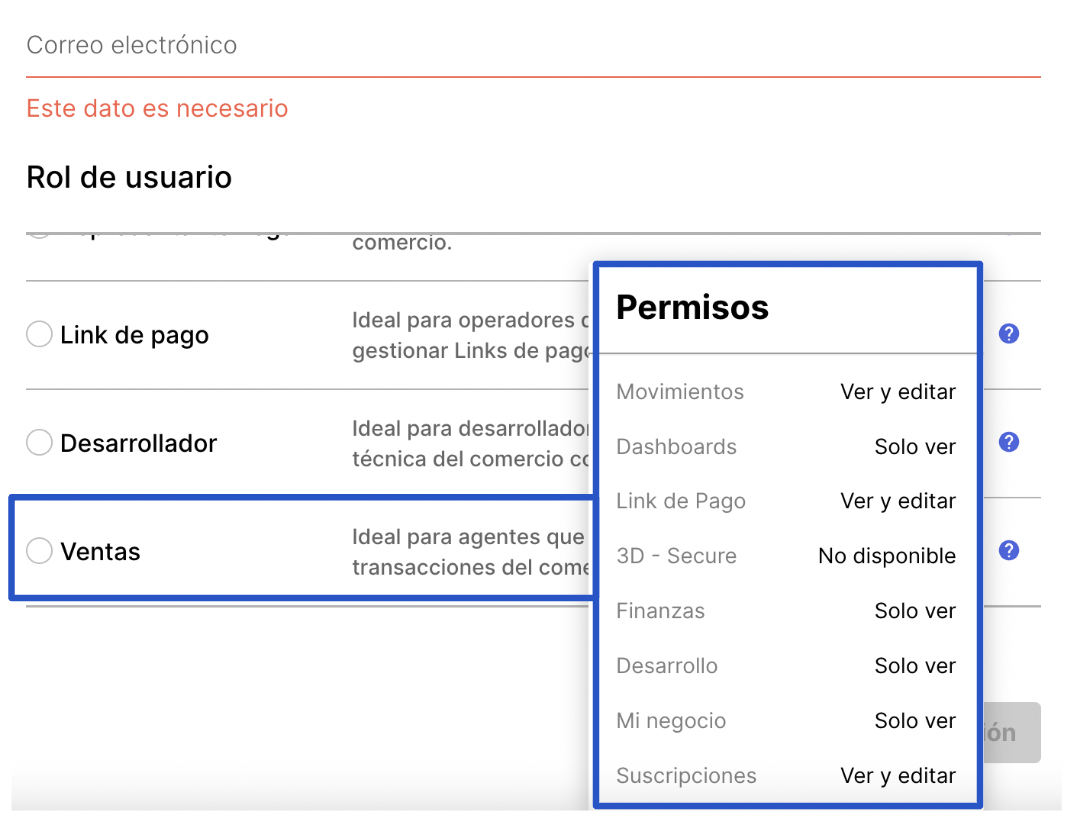Click the Mi negocio permission label
1072x822 pixels.
[x=671, y=721]
